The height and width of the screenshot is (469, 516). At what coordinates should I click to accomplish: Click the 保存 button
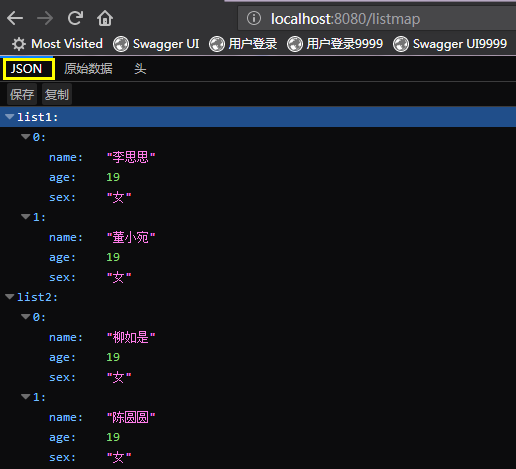(x=22, y=95)
